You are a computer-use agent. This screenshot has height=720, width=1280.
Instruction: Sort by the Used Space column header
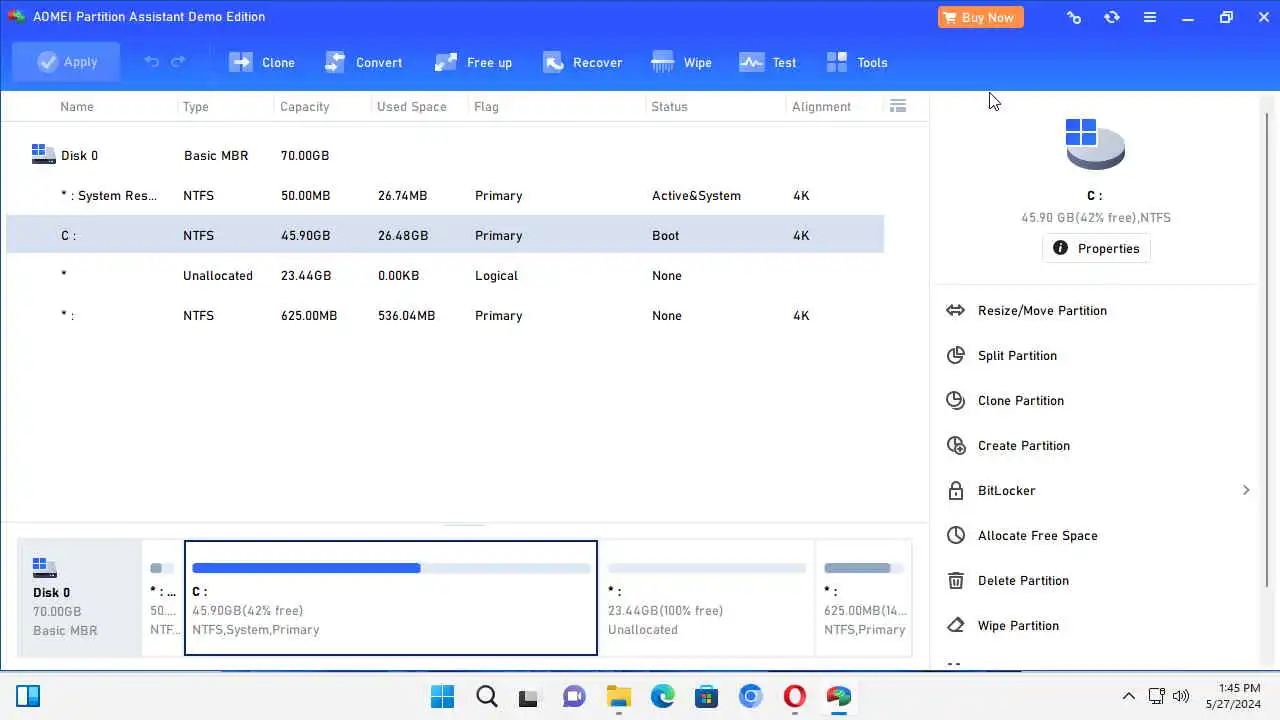point(411,106)
